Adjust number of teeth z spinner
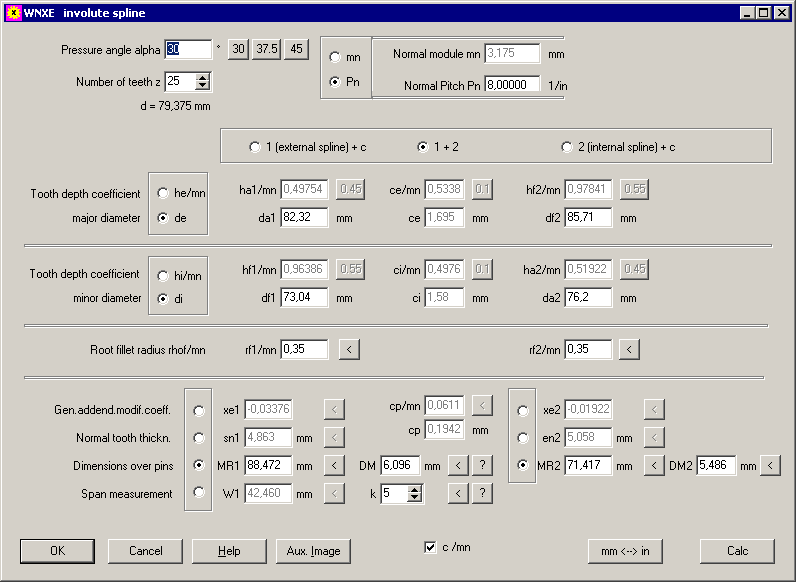Viewport: 796px width, 582px height. 203,82
